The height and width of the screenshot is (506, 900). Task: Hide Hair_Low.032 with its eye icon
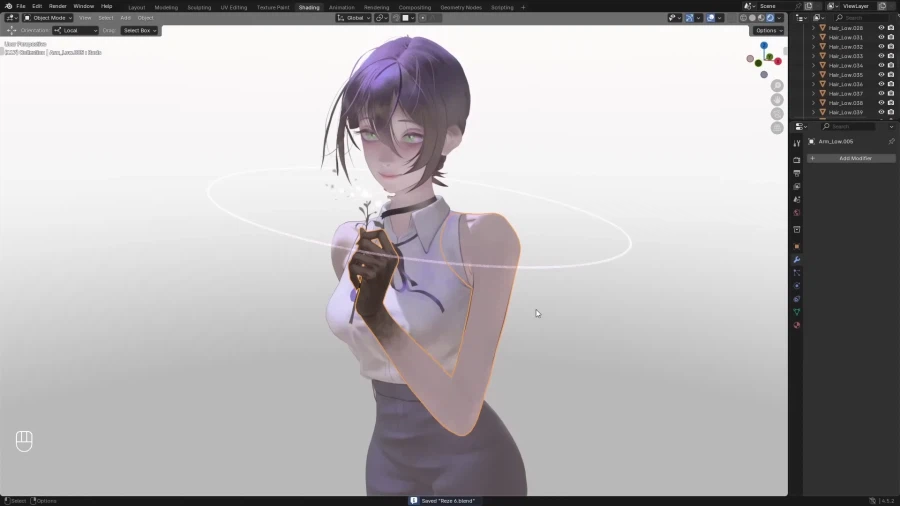(881, 46)
